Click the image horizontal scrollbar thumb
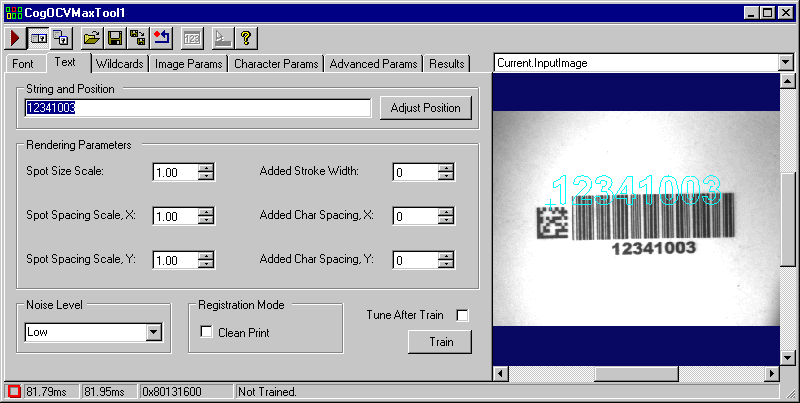Screen dimensions: 800x403 636,374
